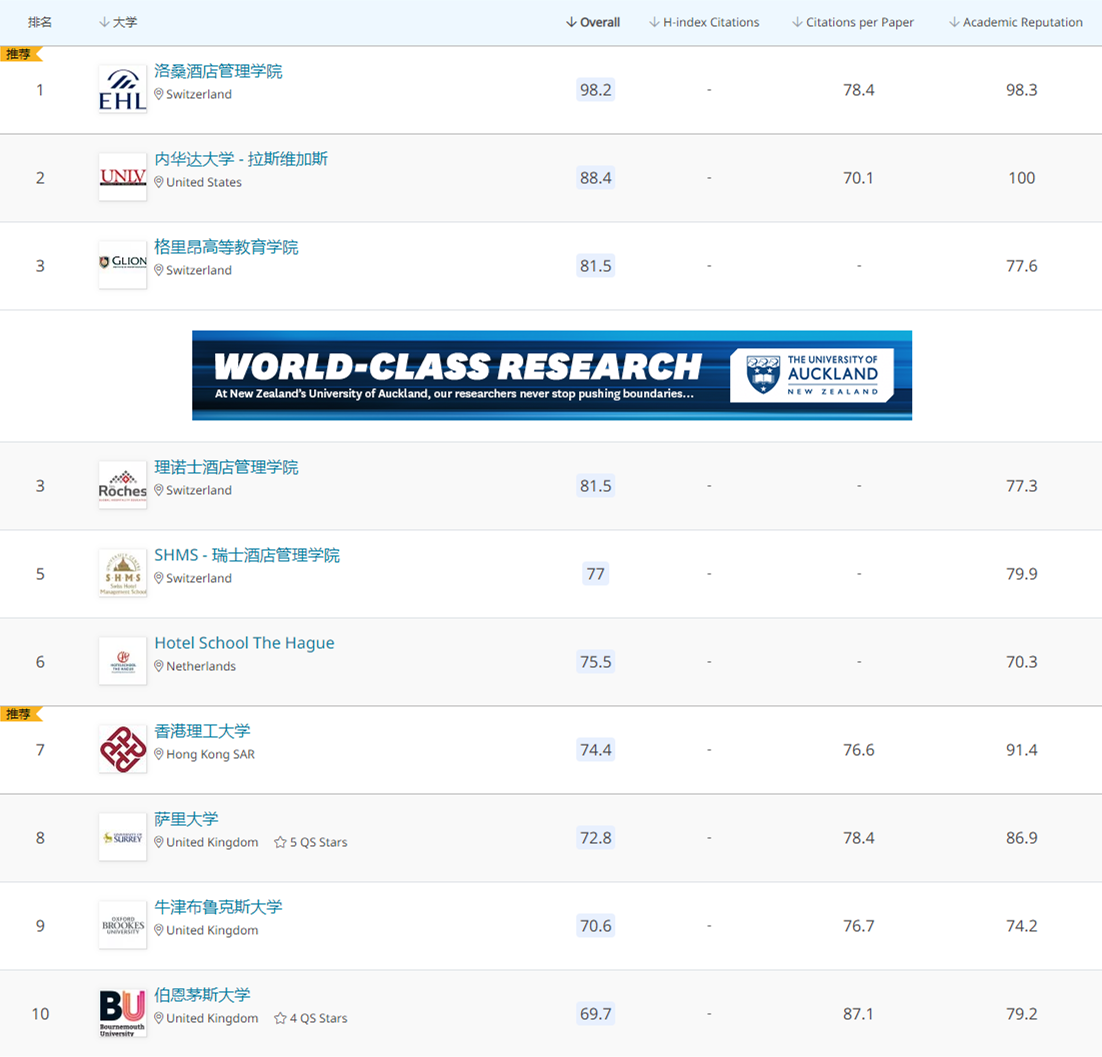This screenshot has height=1057, width=1102.
Task: Select Citations per Paper value 70.1
Action: pyautogui.click(x=858, y=178)
